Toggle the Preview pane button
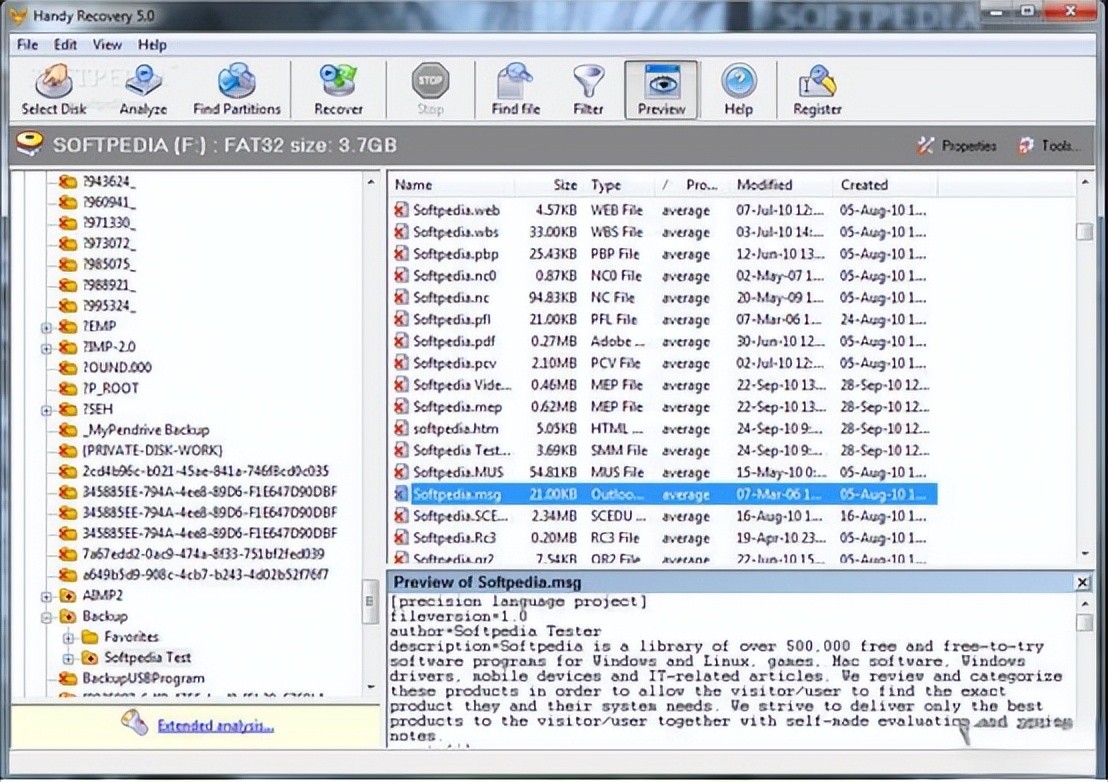Screen dimensions: 1108x782 point(661,90)
